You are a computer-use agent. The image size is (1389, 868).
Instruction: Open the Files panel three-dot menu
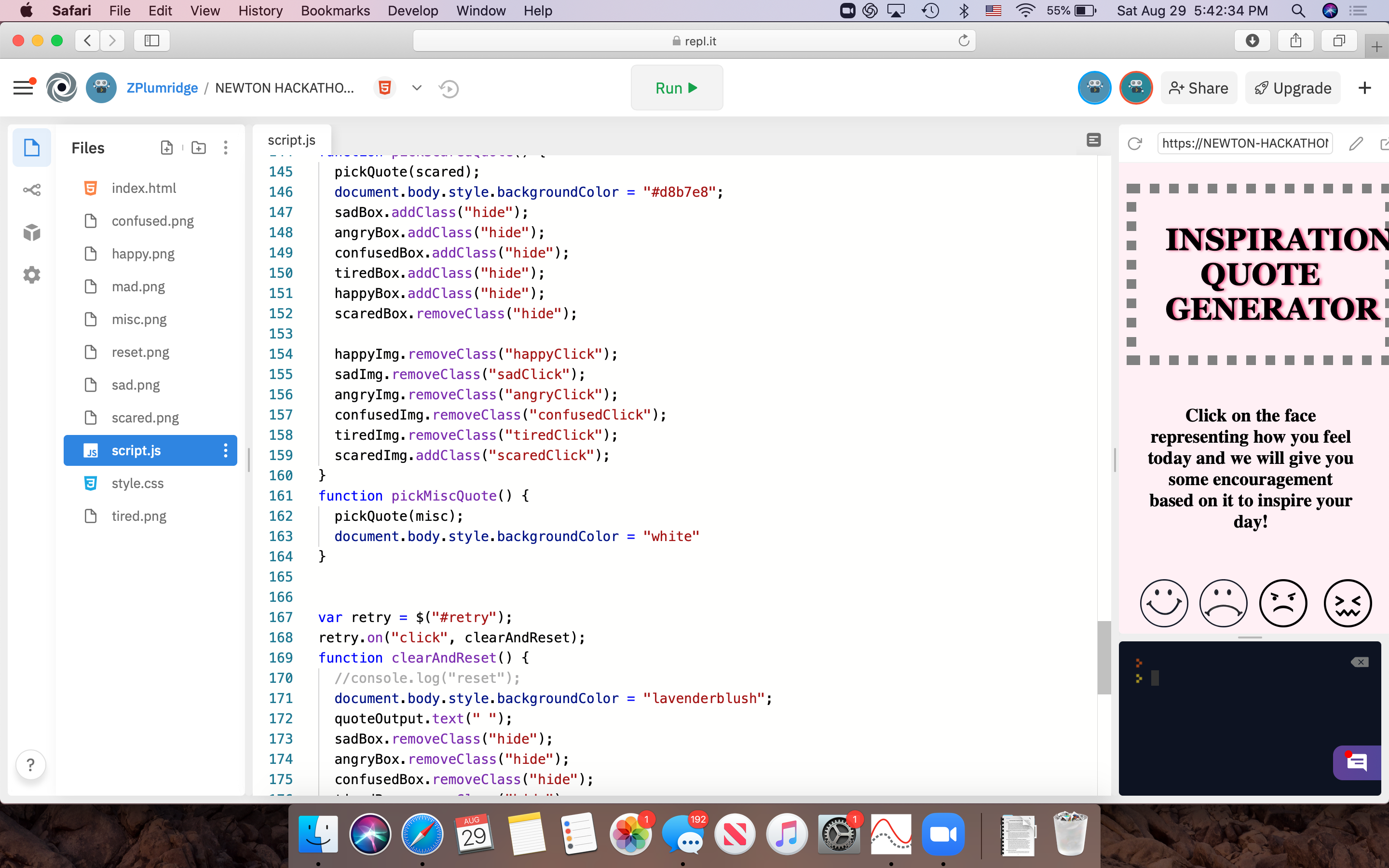point(226,148)
